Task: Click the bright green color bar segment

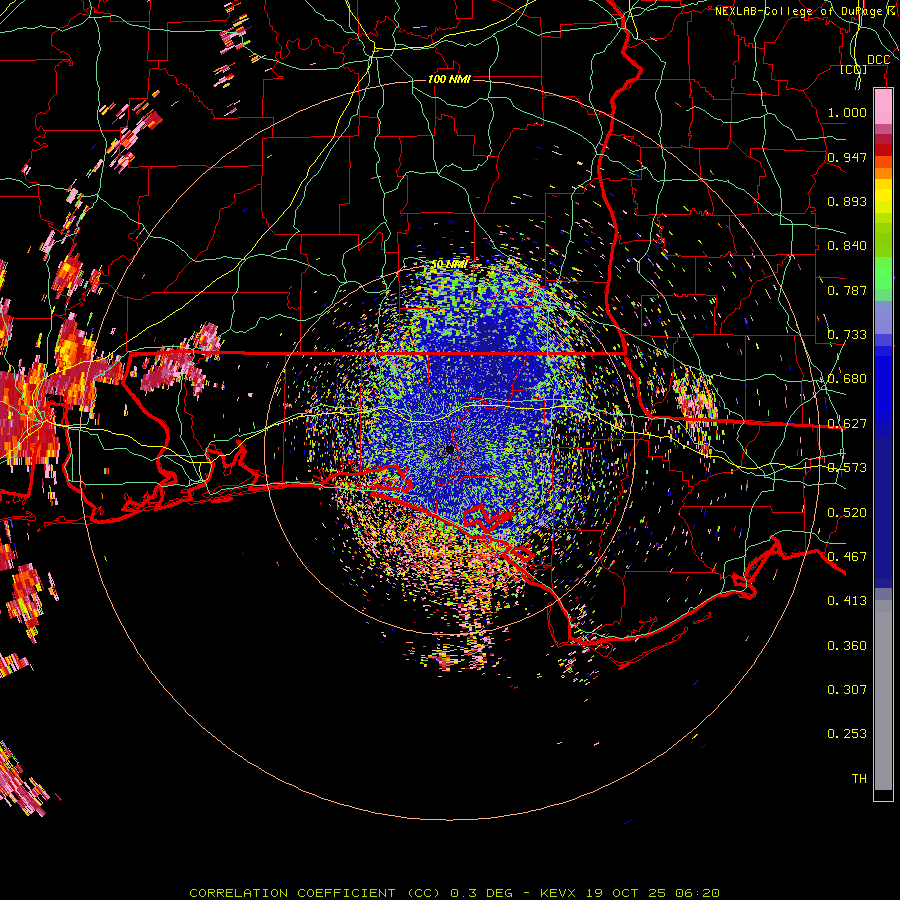Action: [x=883, y=273]
